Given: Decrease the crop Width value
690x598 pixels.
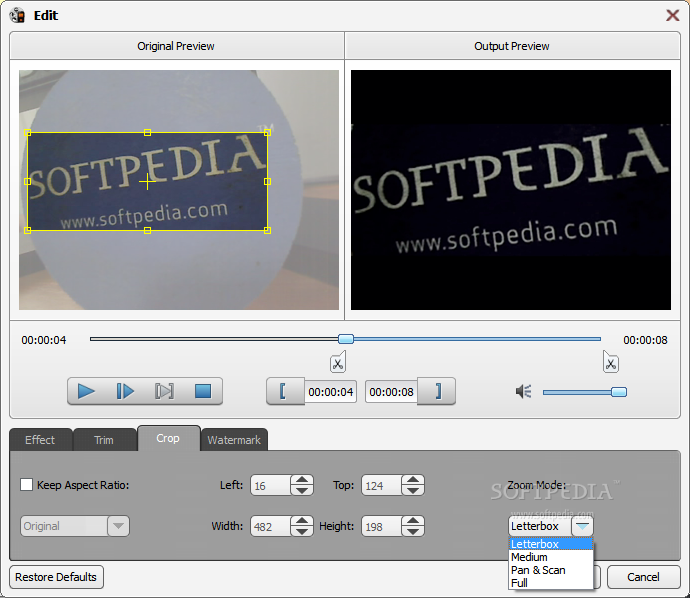Looking at the screenshot, I should click(x=302, y=531).
